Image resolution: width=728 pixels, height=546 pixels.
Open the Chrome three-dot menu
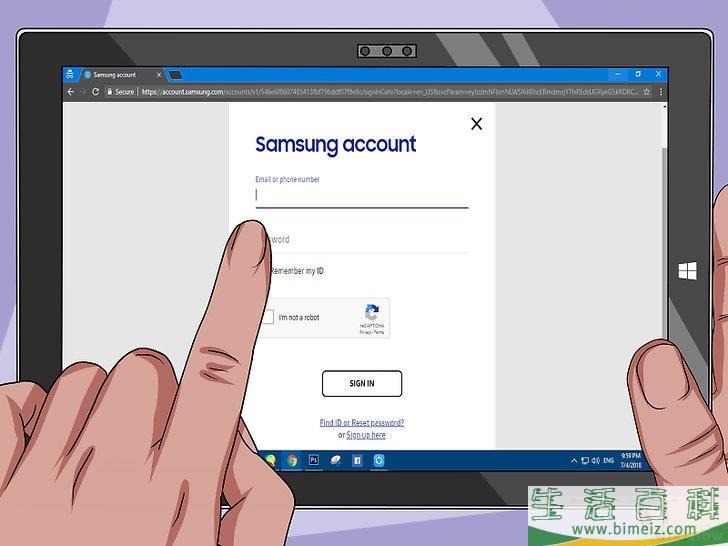click(x=661, y=92)
